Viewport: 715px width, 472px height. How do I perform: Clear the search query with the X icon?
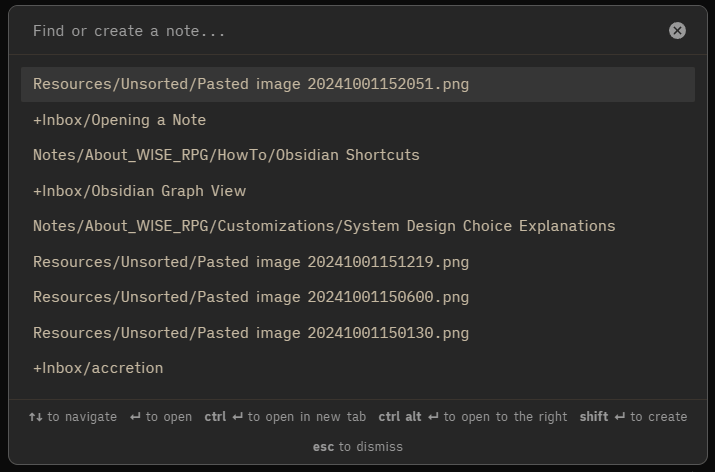click(677, 31)
